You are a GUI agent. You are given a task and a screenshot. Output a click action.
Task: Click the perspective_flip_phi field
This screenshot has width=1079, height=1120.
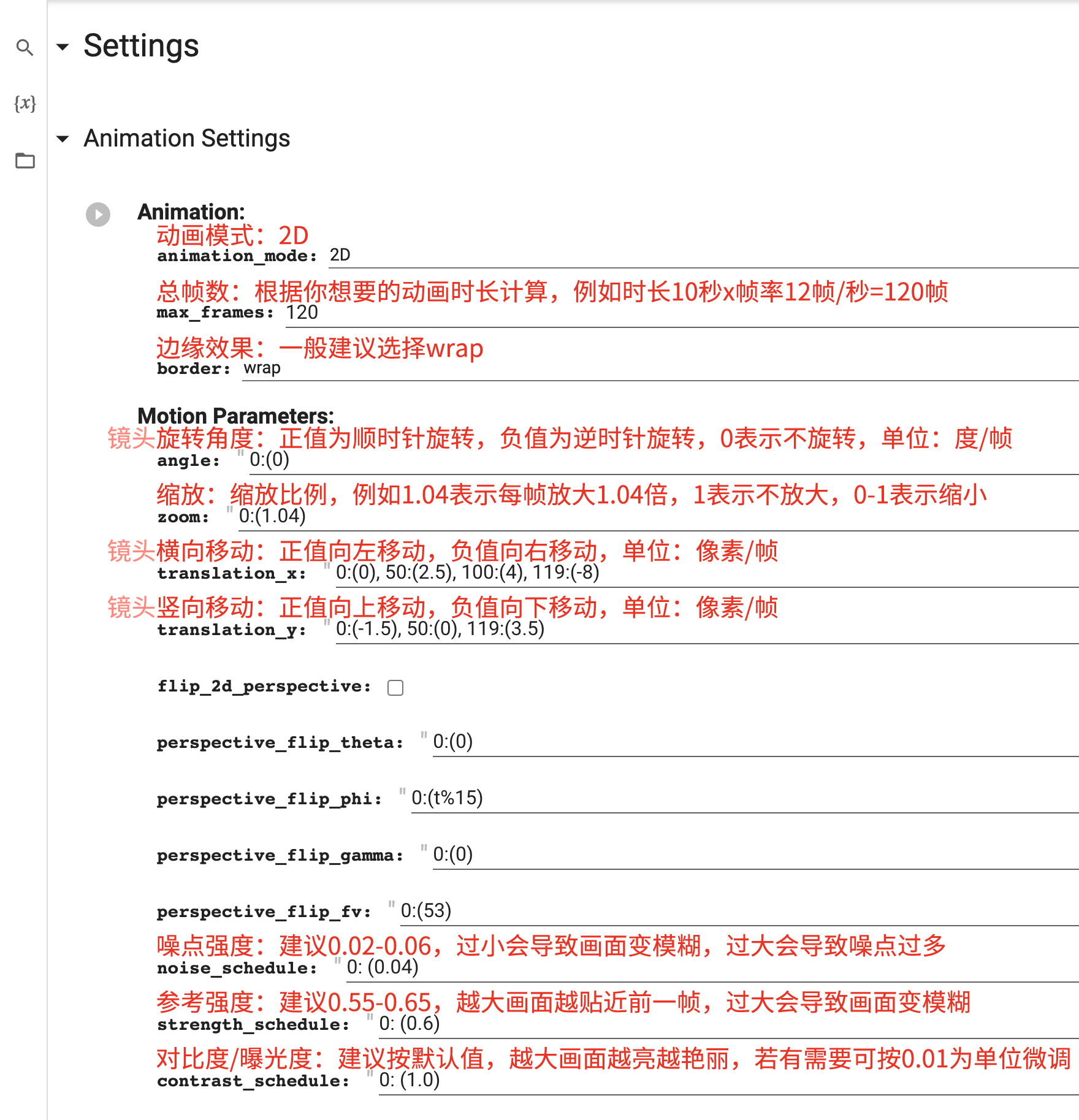point(745,799)
